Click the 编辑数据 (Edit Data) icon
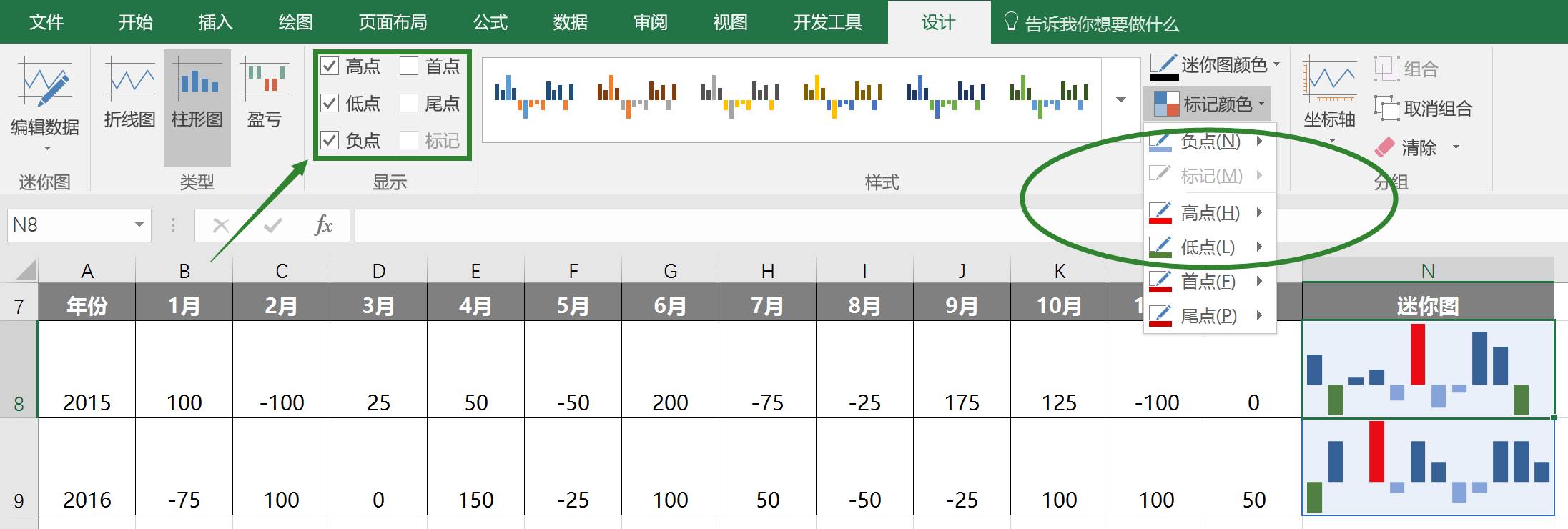This screenshot has width=1568, height=529. coord(45,83)
